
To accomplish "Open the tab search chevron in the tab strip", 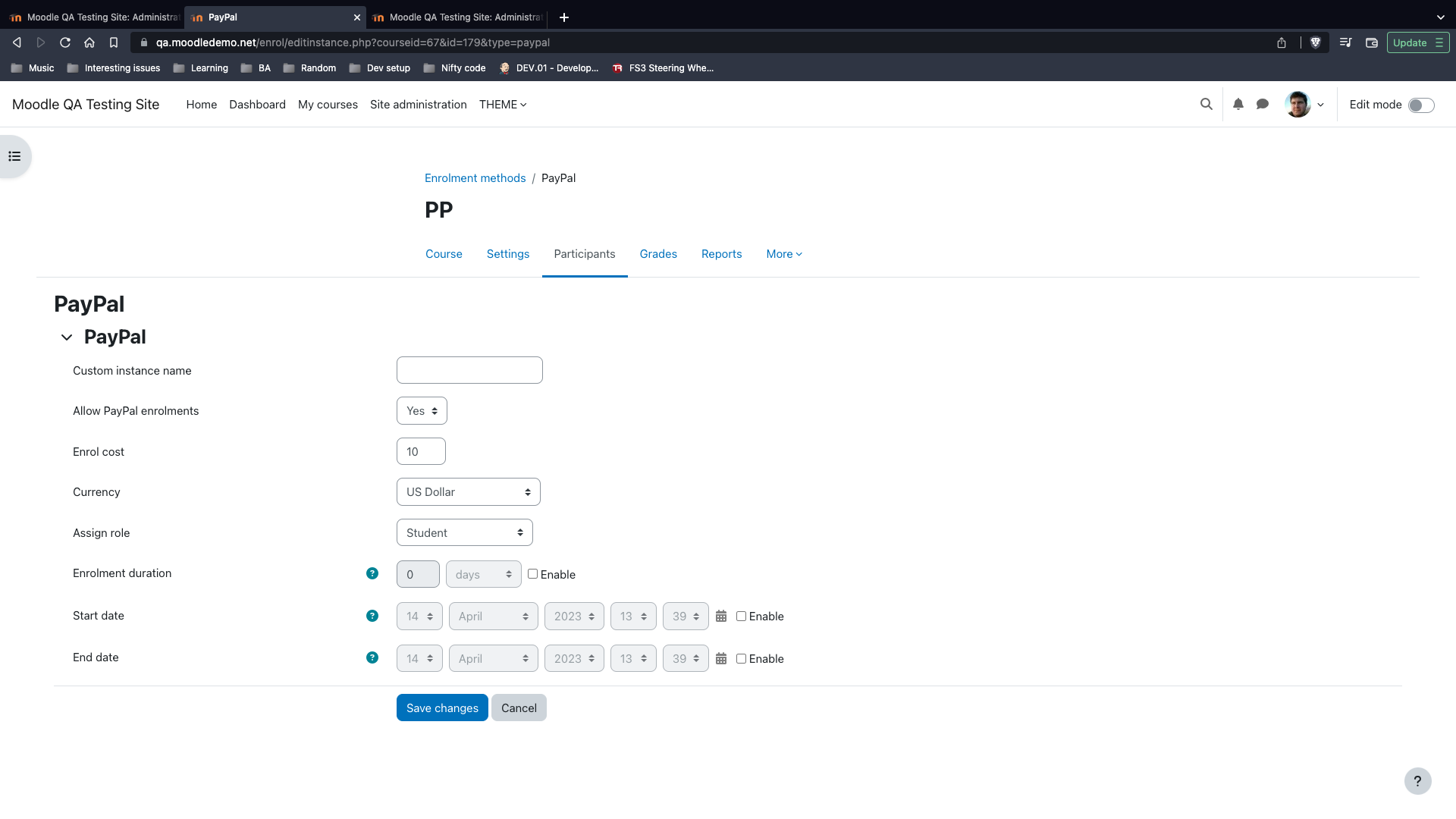I will pyautogui.click(x=1441, y=17).
